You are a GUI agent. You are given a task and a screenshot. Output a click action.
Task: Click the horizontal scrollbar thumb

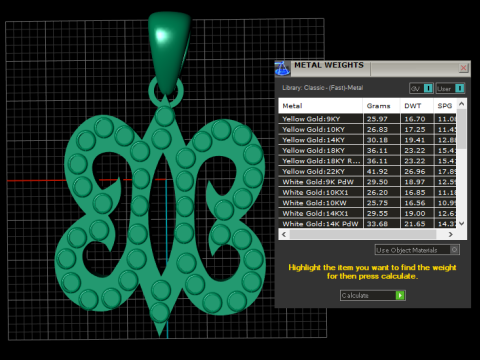click(x=363, y=234)
